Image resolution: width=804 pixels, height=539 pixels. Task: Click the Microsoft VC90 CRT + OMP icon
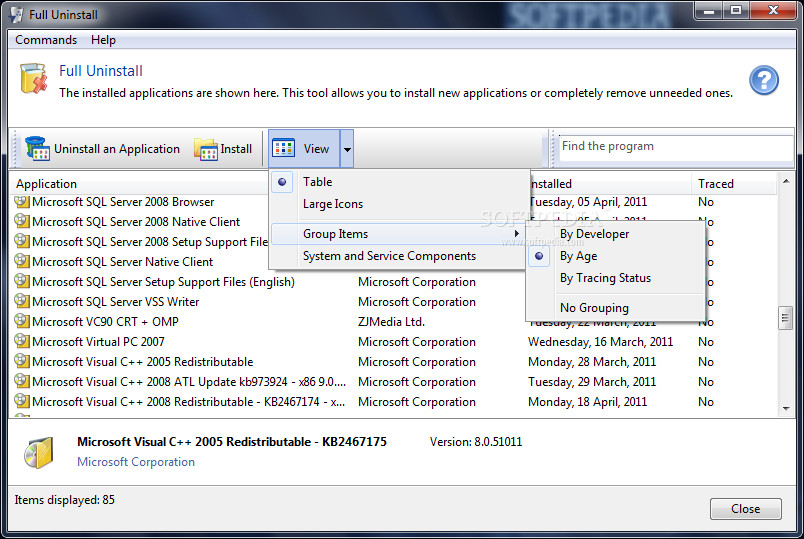22,322
